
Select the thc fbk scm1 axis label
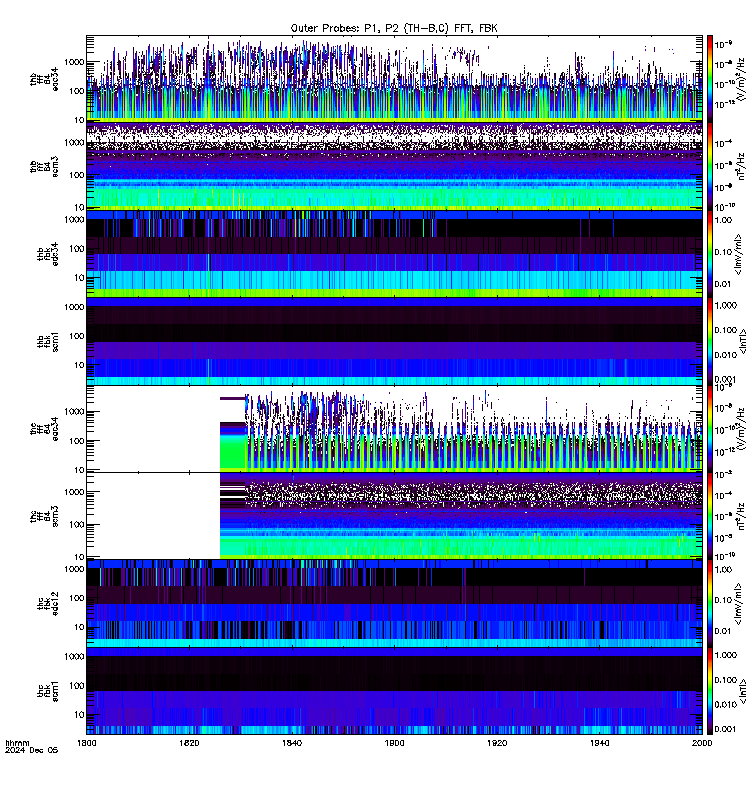[48, 691]
